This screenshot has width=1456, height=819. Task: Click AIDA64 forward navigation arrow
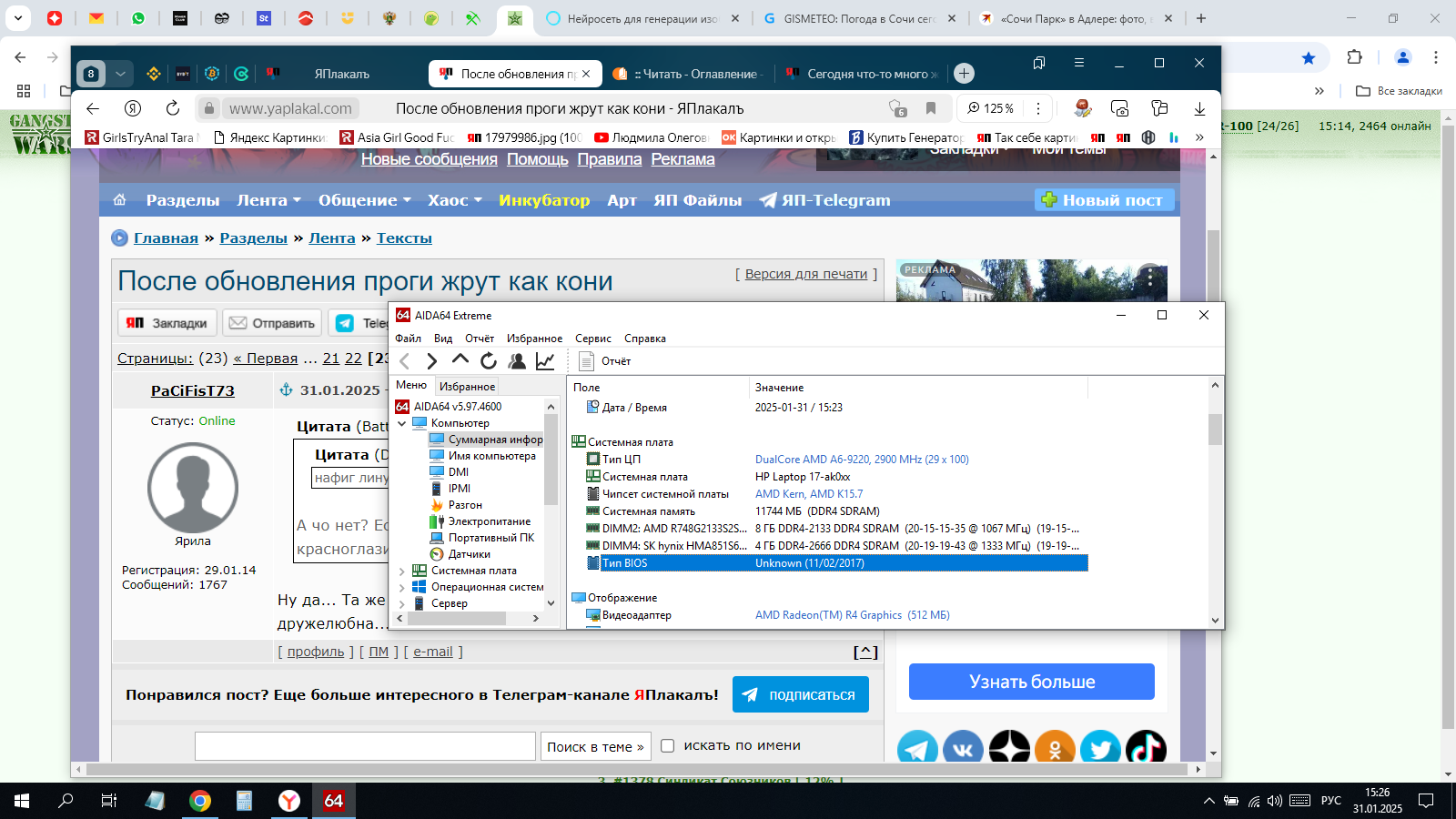432,361
